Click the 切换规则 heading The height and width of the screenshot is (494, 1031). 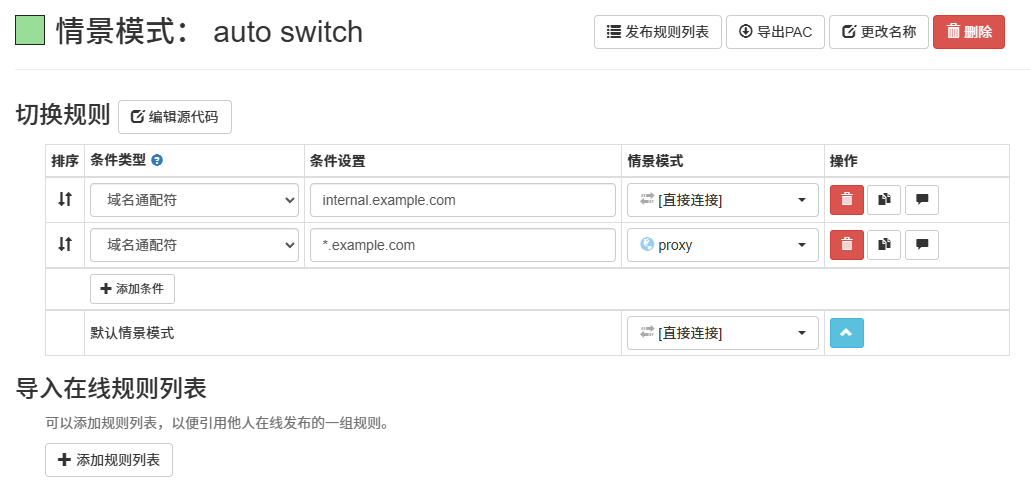pos(62,115)
